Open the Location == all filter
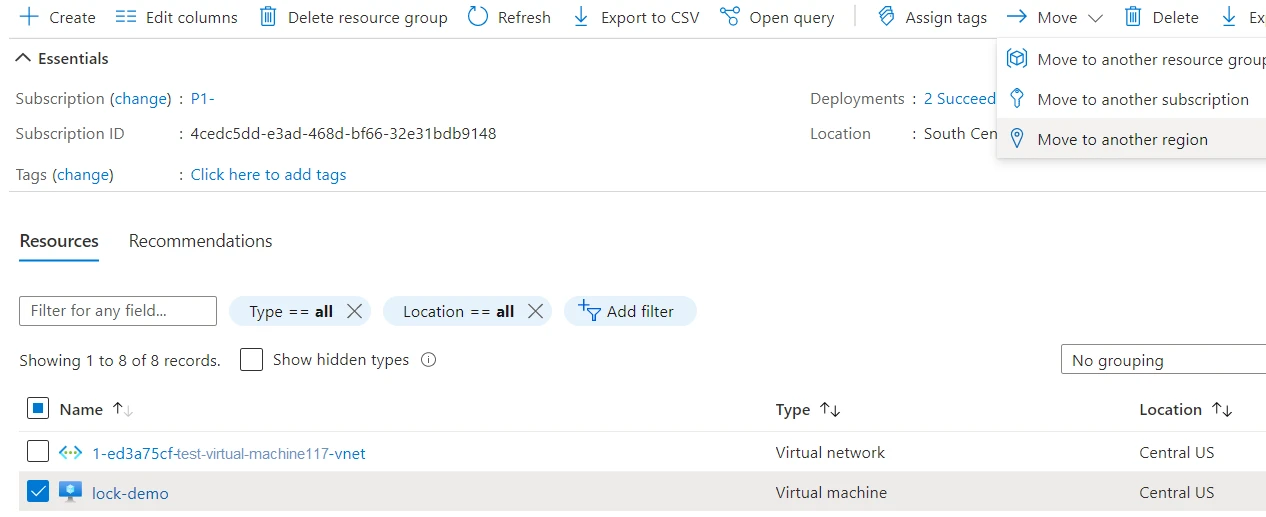Viewport: 1266px width, 517px height. click(458, 311)
